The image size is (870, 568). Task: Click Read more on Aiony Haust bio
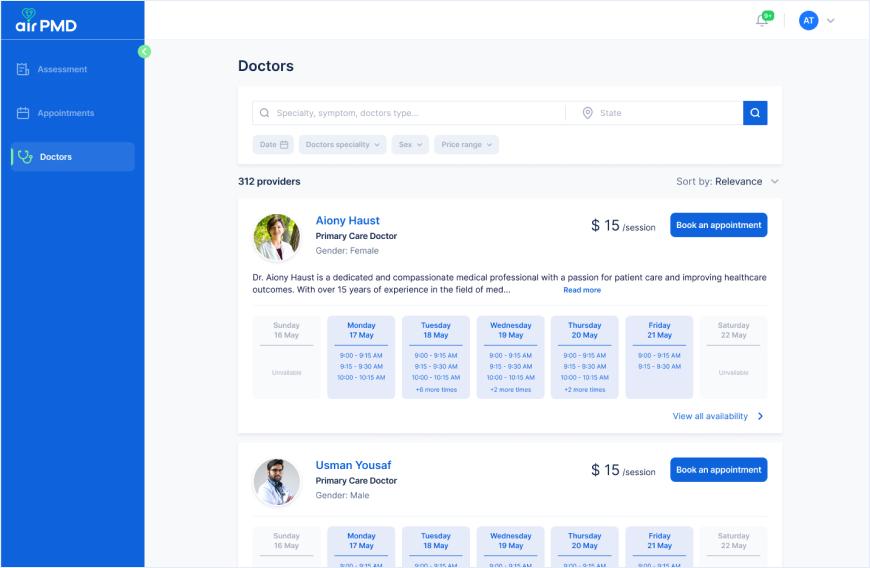582,290
